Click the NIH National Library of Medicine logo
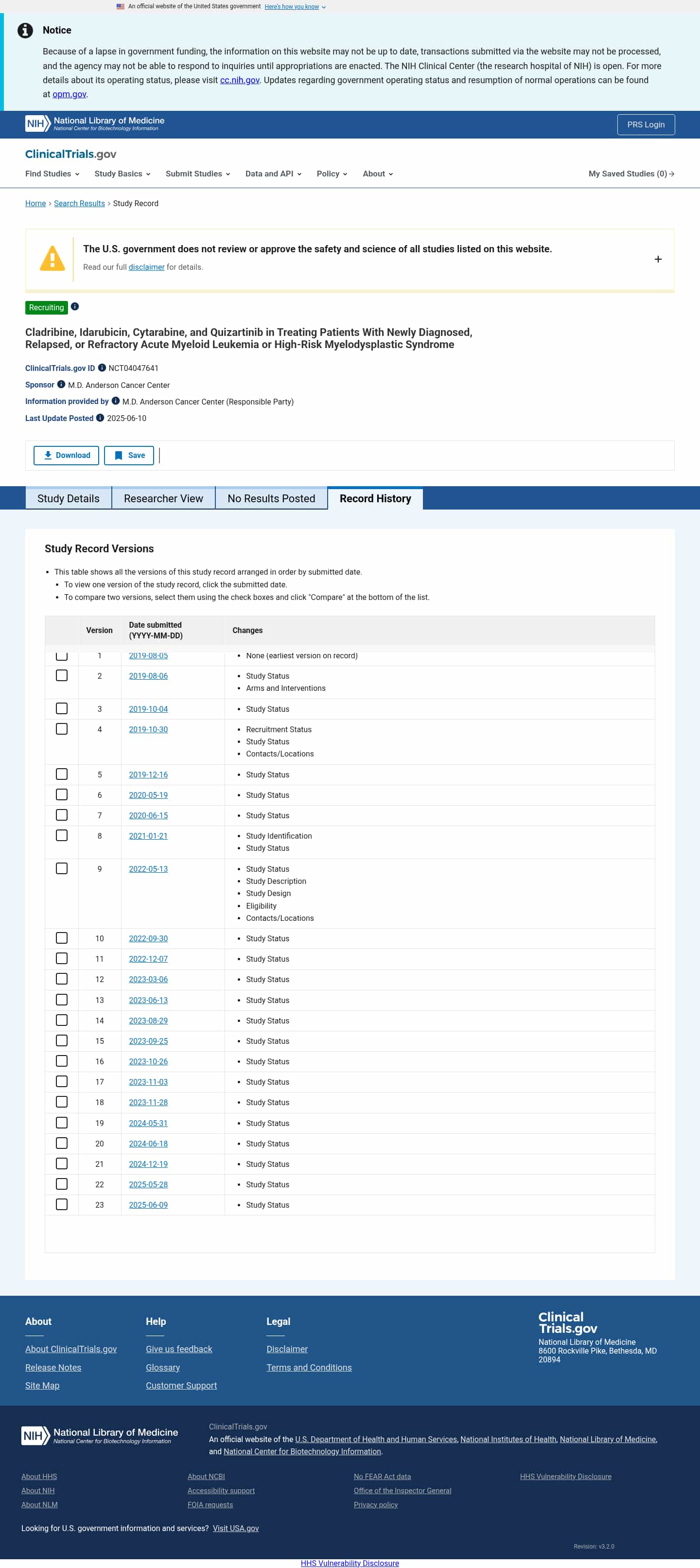 (x=95, y=123)
